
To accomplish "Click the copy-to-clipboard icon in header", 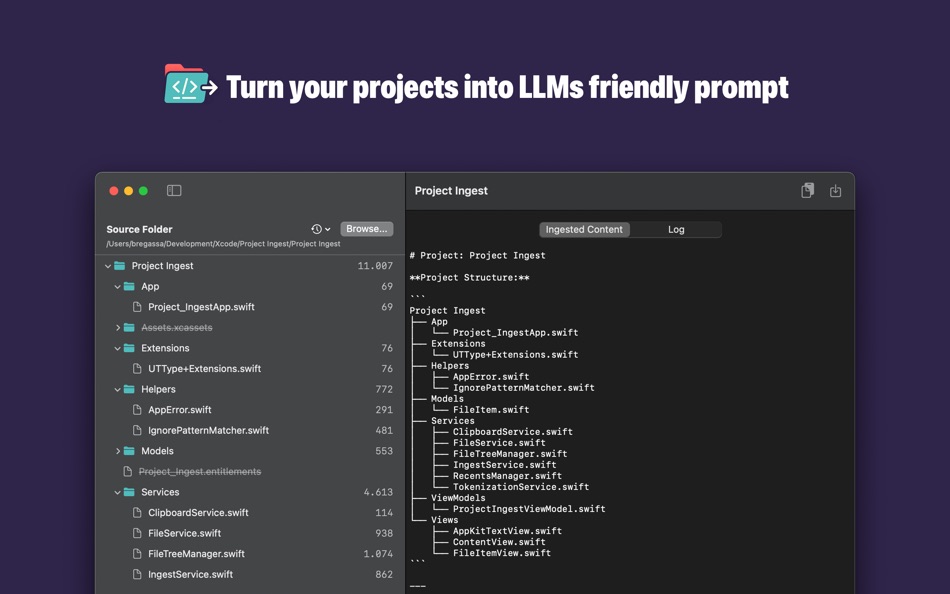I will click(x=807, y=190).
